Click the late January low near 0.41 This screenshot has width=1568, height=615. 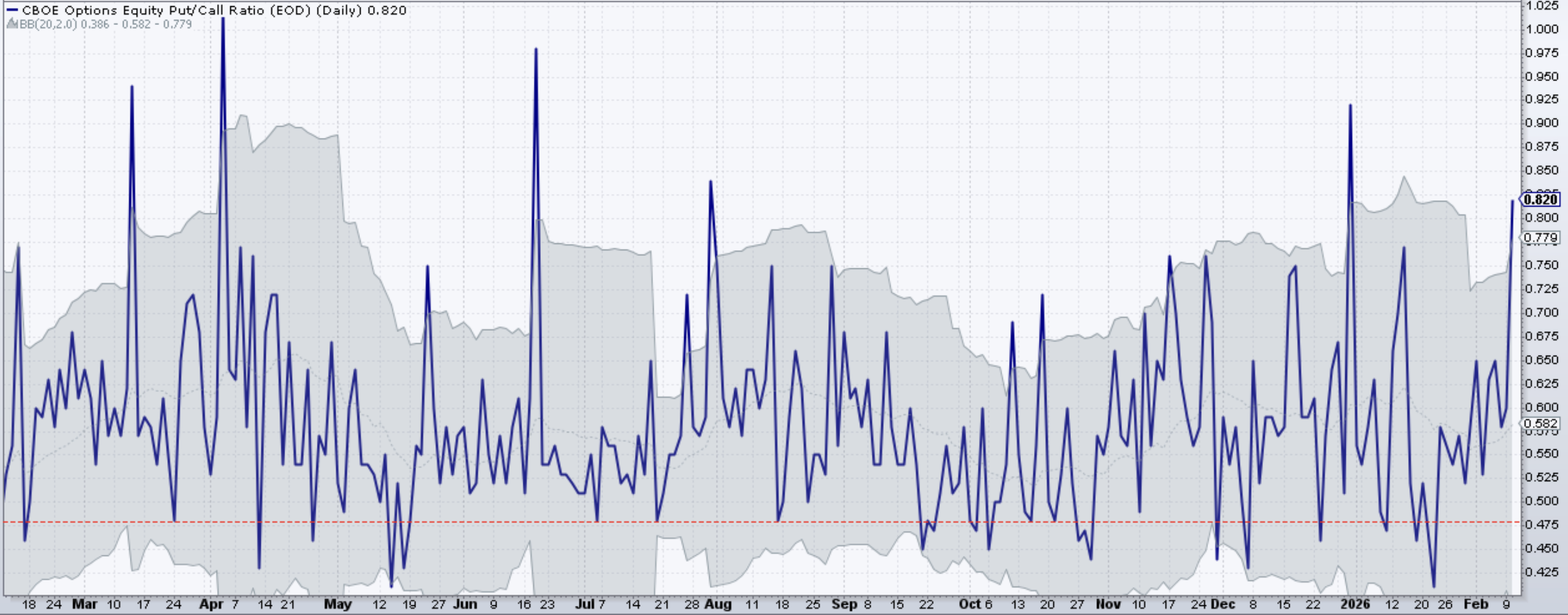point(1434,587)
